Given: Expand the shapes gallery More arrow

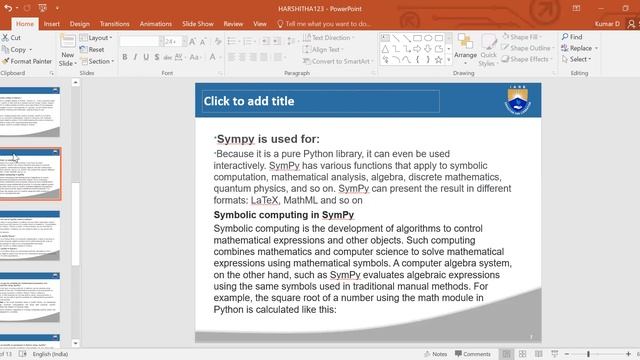Looking at the screenshot, I should [x=449, y=60].
